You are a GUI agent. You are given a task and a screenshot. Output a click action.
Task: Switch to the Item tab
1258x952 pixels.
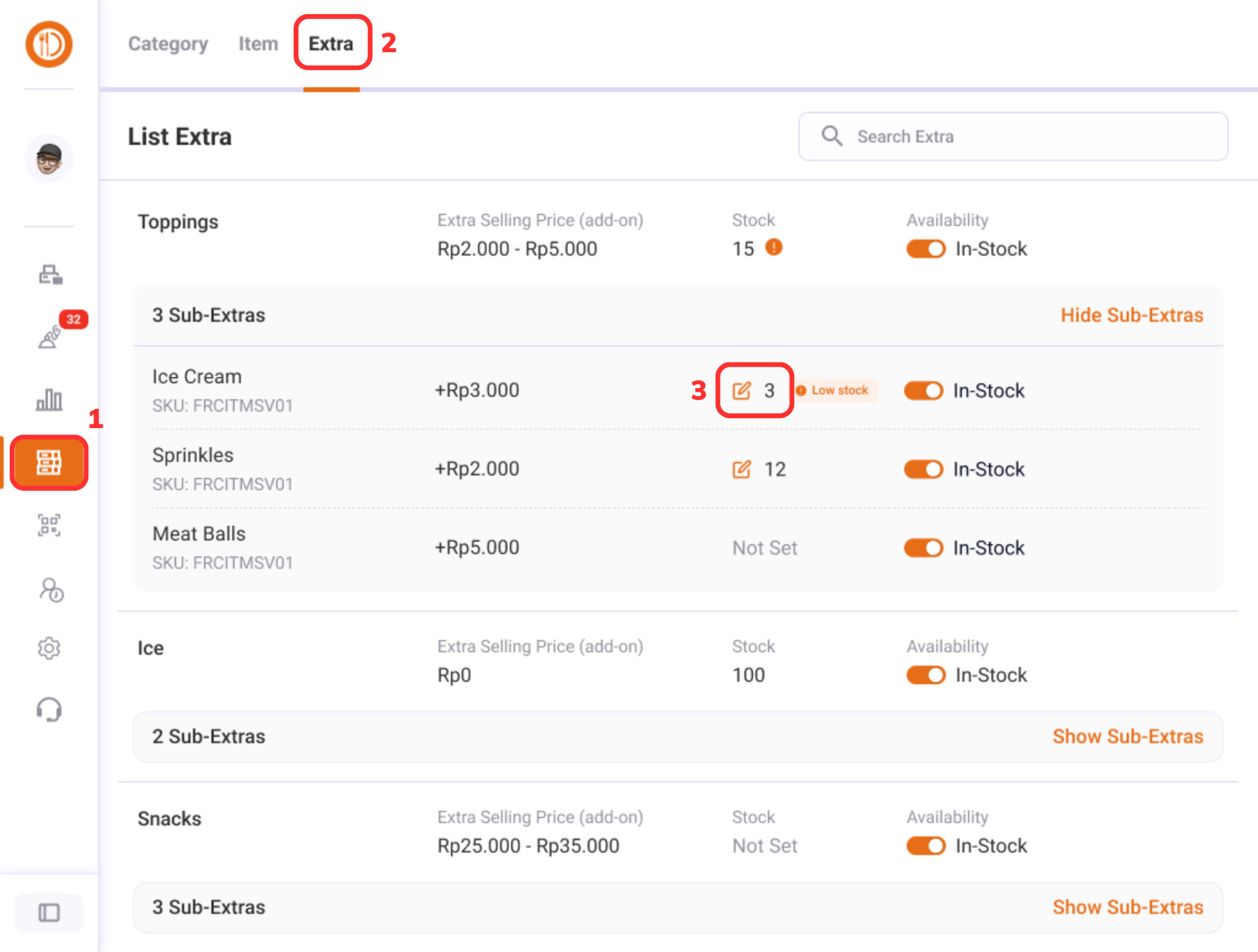[x=258, y=44]
